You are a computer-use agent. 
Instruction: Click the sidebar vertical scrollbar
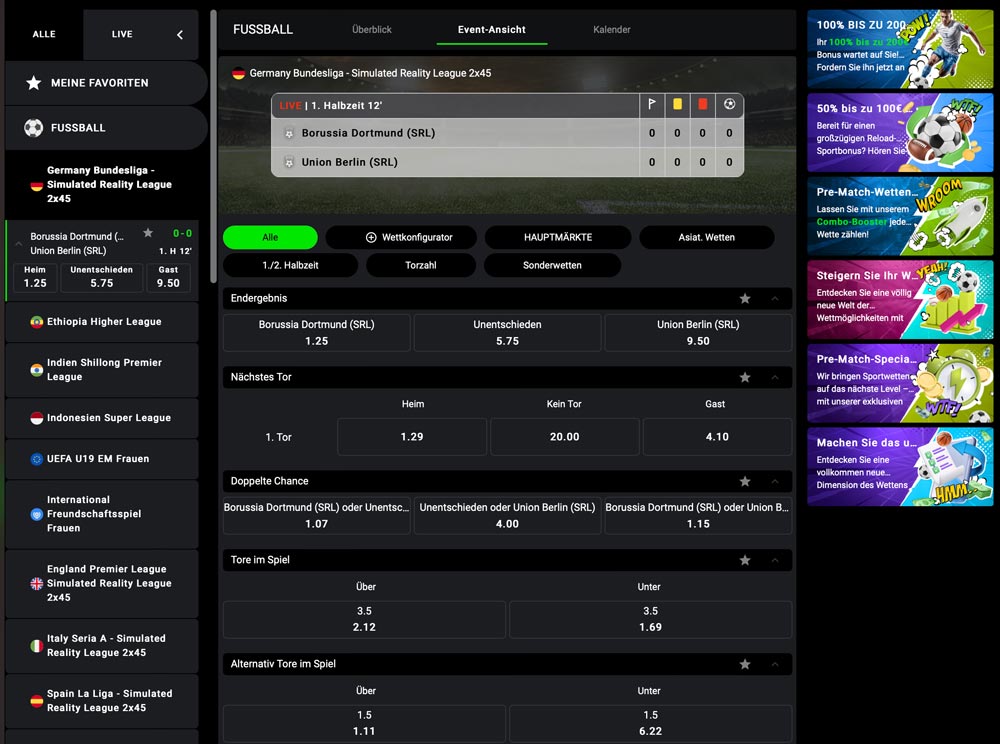pyautogui.click(x=213, y=147)
